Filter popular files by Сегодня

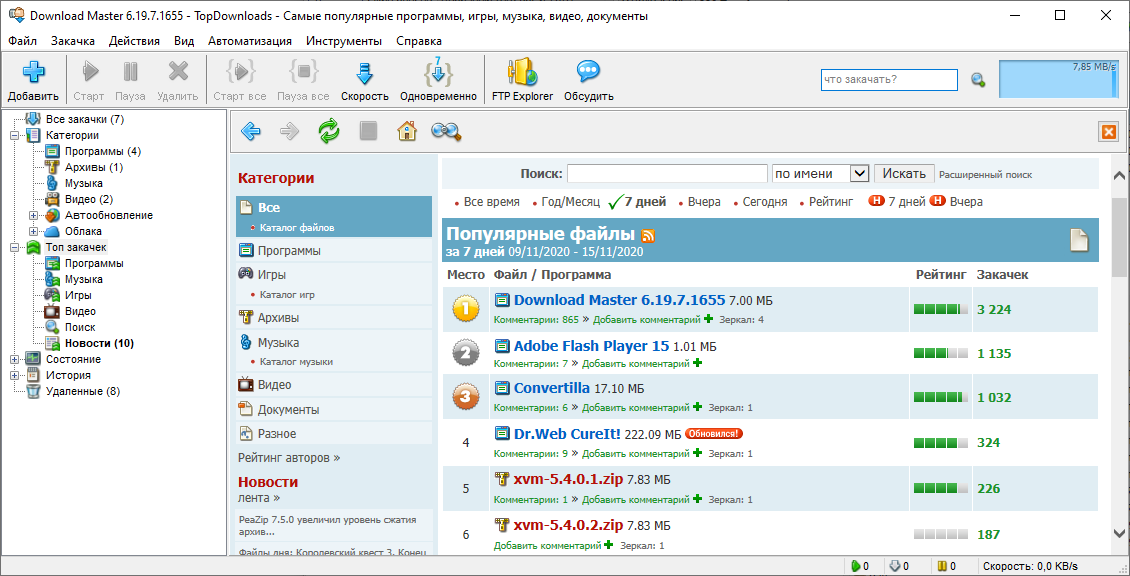click(765, 202)
